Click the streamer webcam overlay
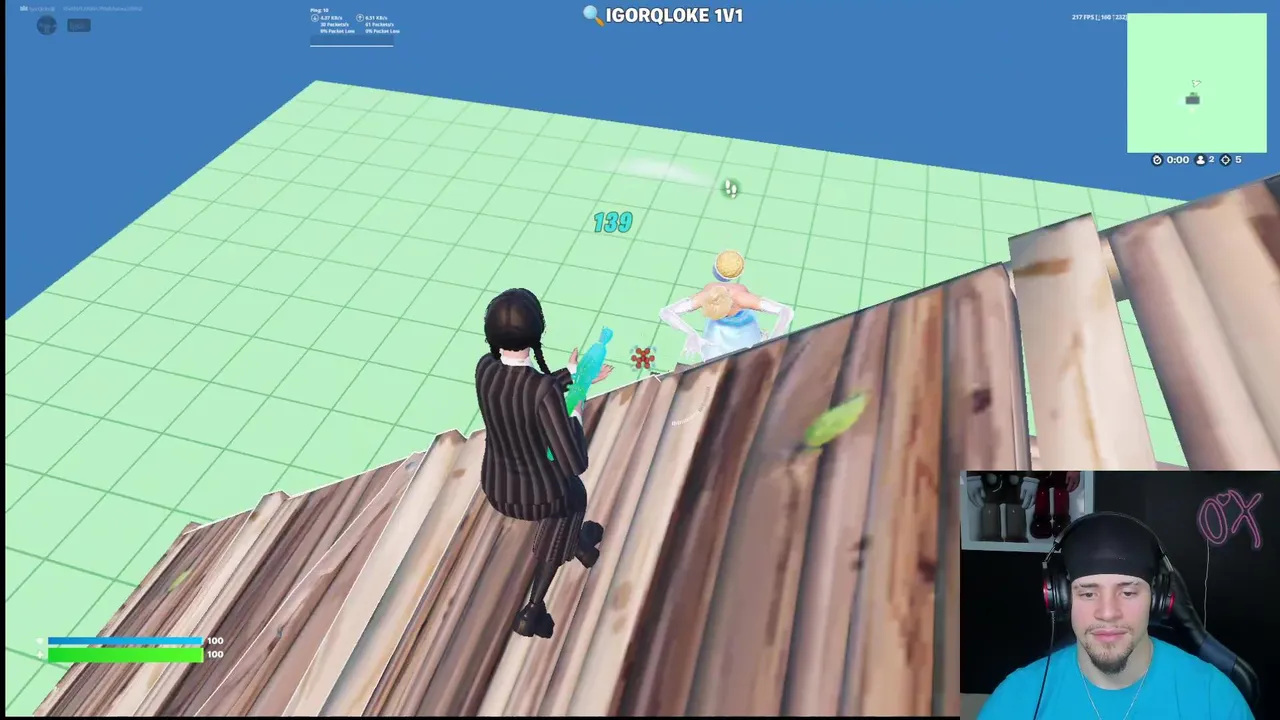Image resolution: width=1280 pixels, height=720 pixels. 1120,595
